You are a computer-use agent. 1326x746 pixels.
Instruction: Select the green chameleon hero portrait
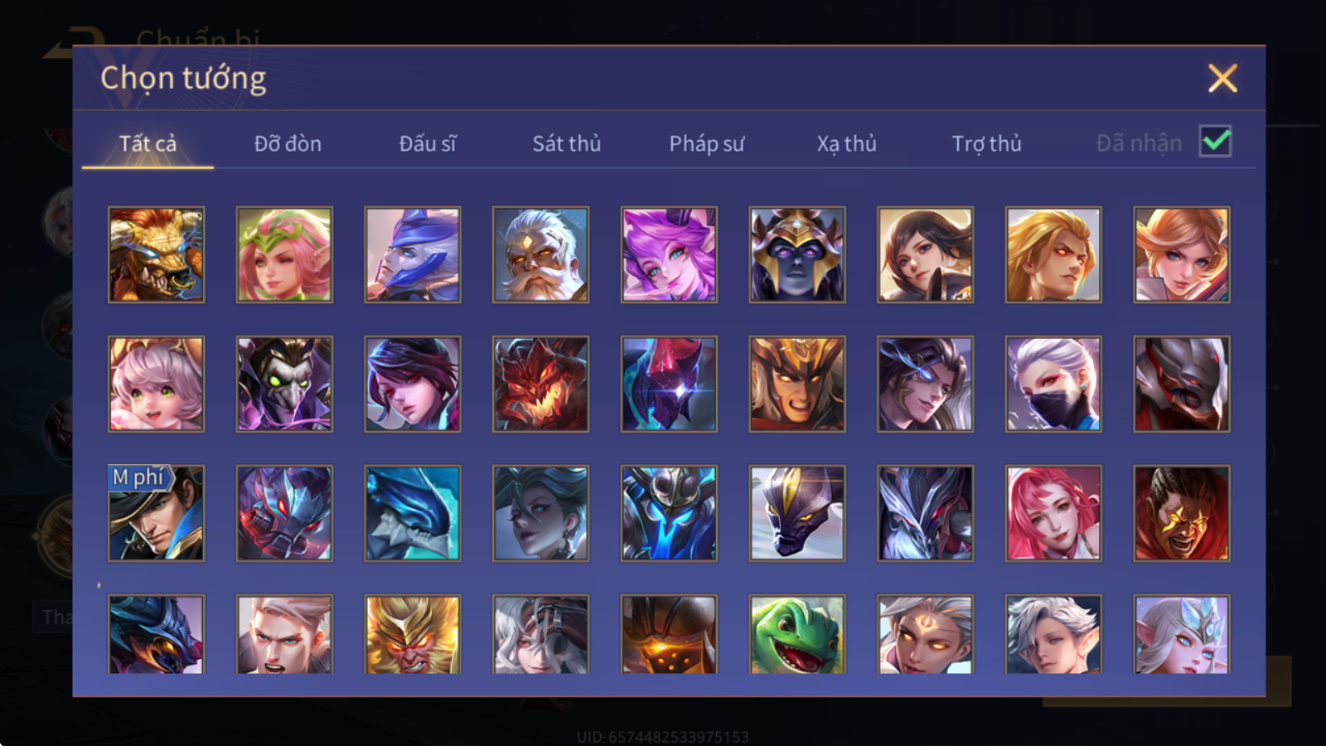coord(797,634)
